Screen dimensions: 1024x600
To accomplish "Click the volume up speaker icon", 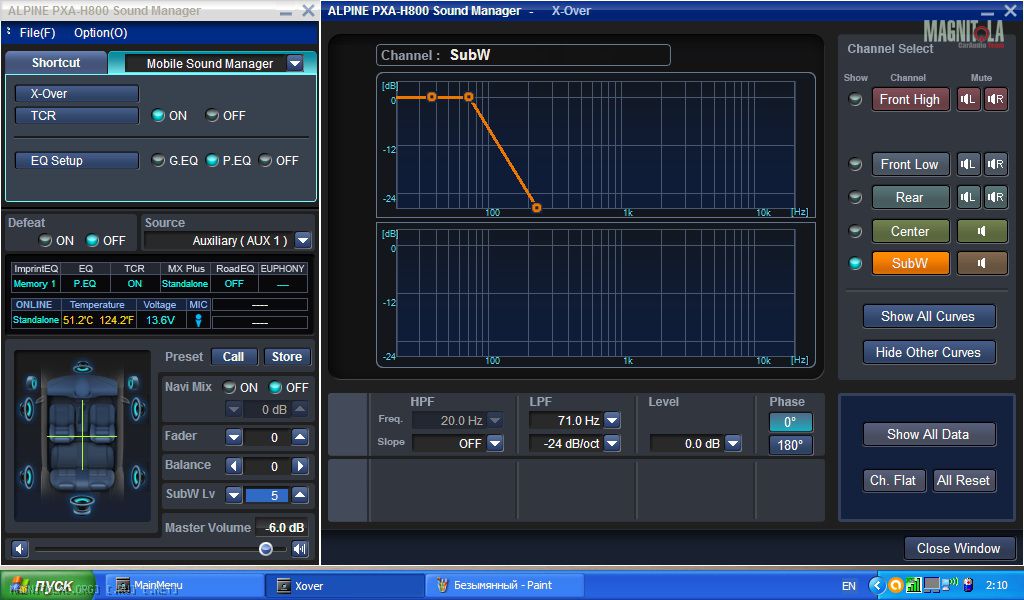I will [300, 548].
